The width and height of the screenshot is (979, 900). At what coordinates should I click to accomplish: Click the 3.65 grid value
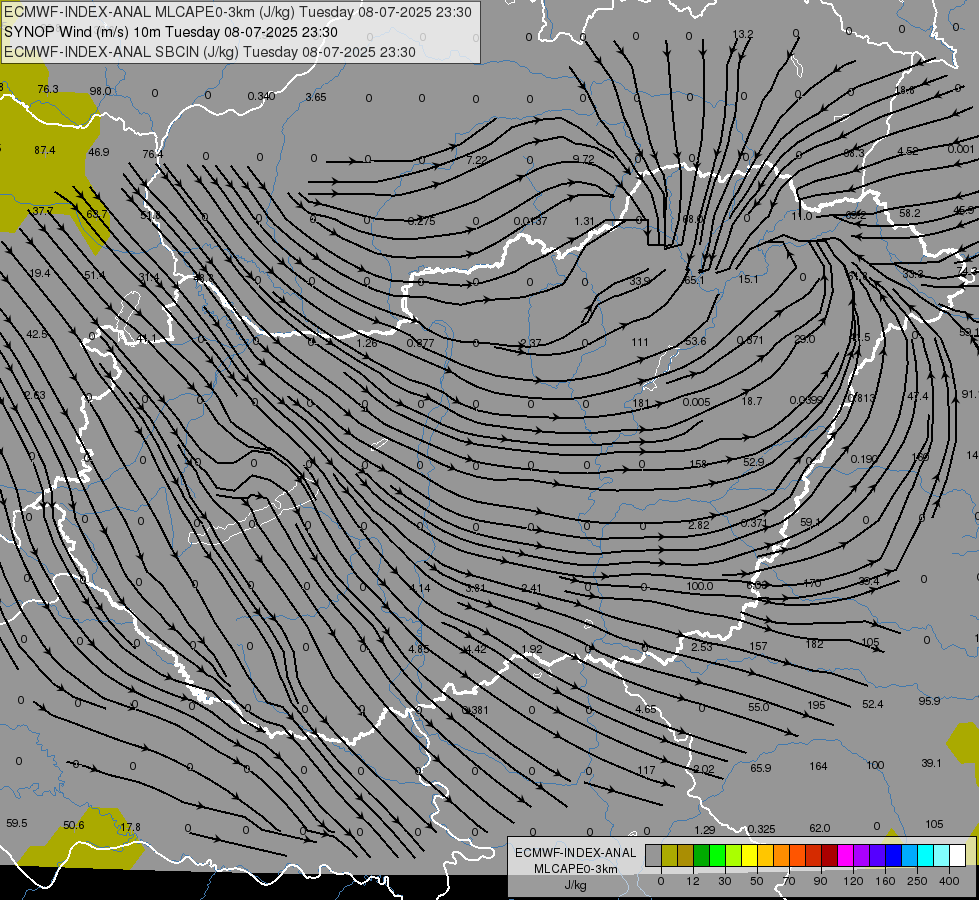pyautogui.click(x=316, y=97)
